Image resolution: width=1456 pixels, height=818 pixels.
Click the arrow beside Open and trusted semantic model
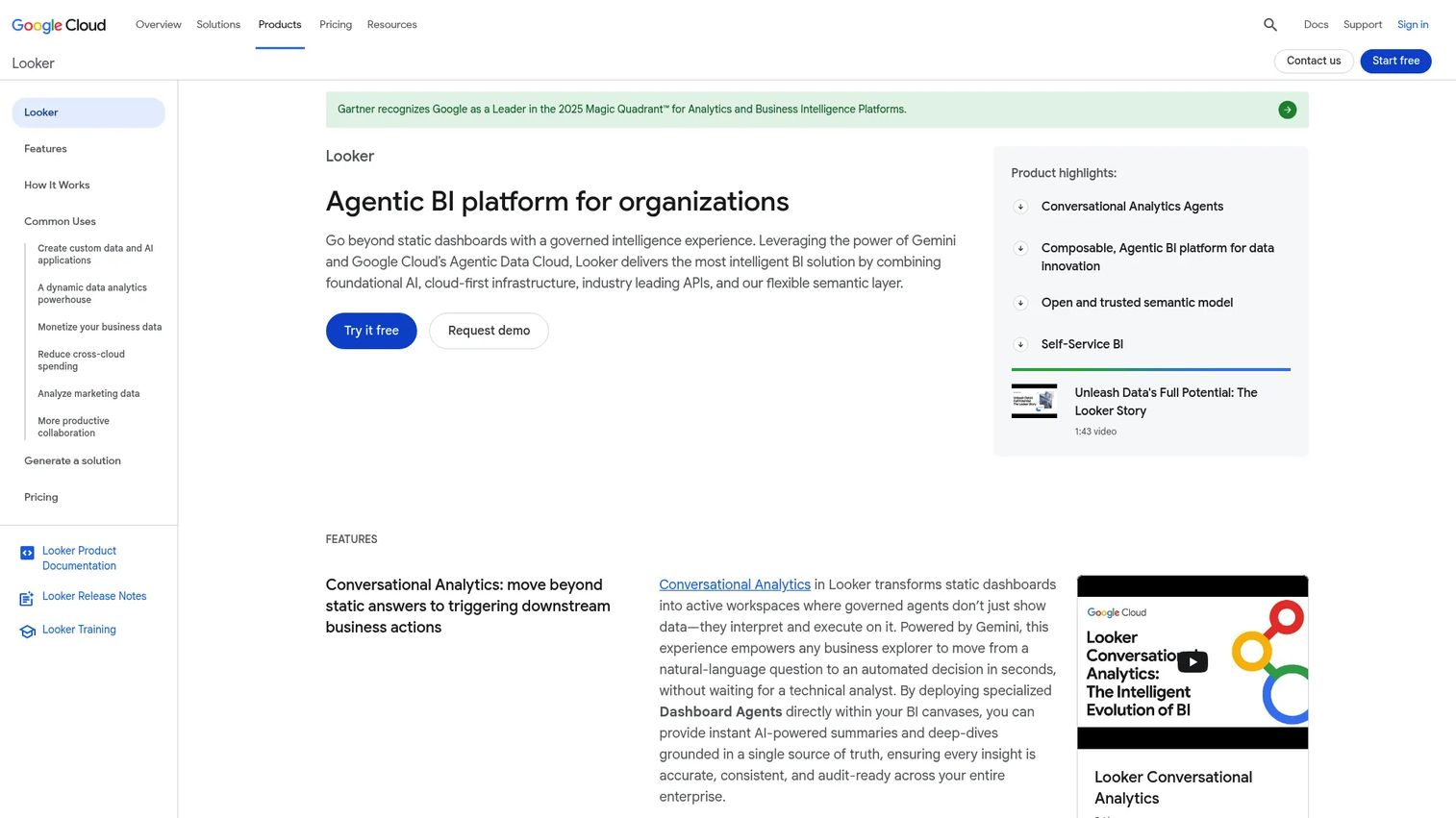coord(1020,303)
